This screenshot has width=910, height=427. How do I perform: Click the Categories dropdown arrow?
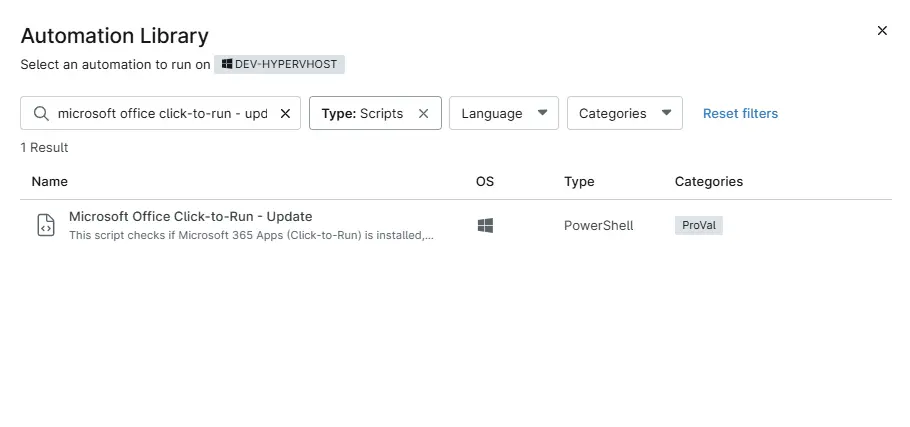point(666,113)
